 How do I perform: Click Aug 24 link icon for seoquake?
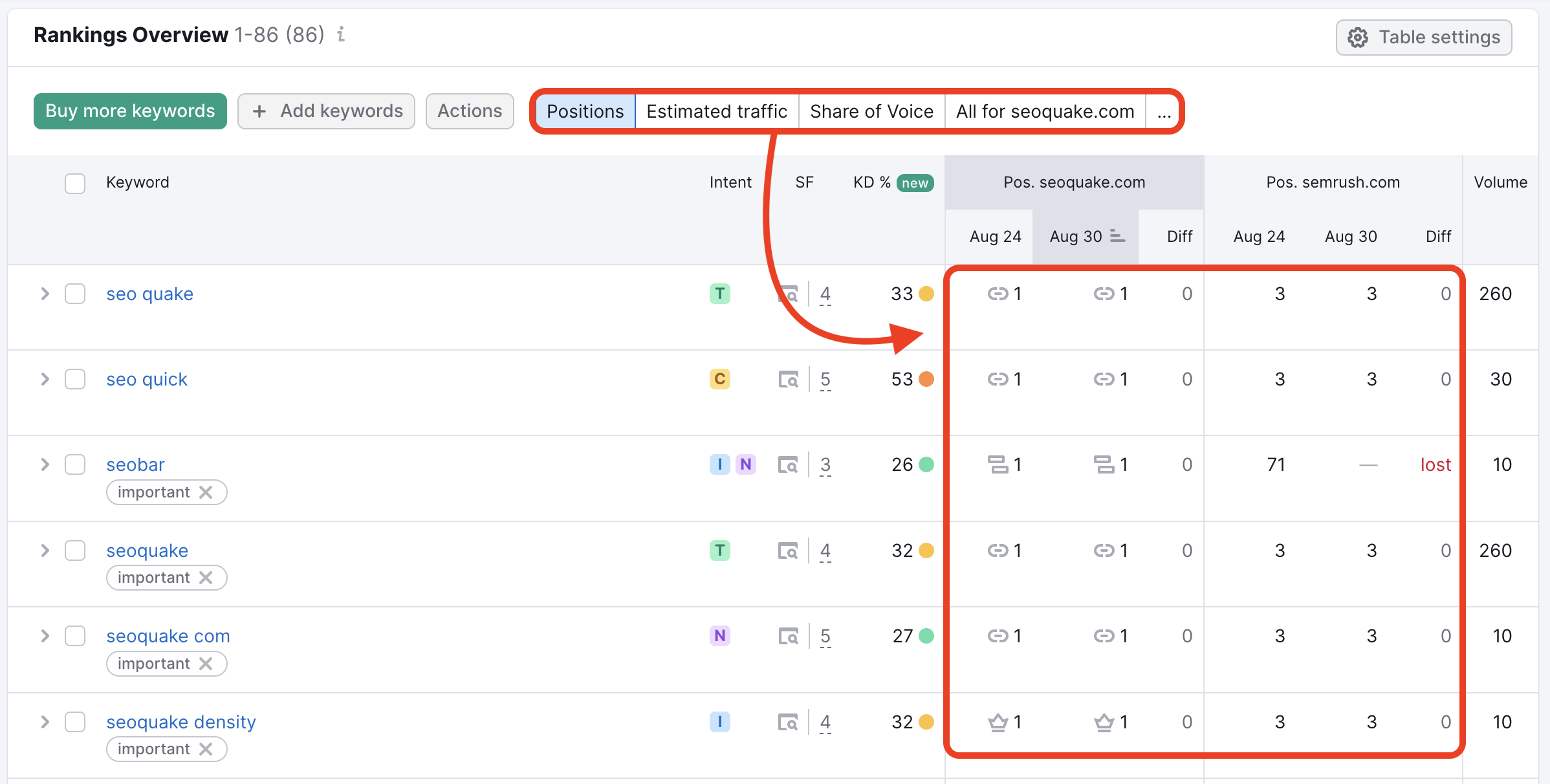[x=998, y=550]
